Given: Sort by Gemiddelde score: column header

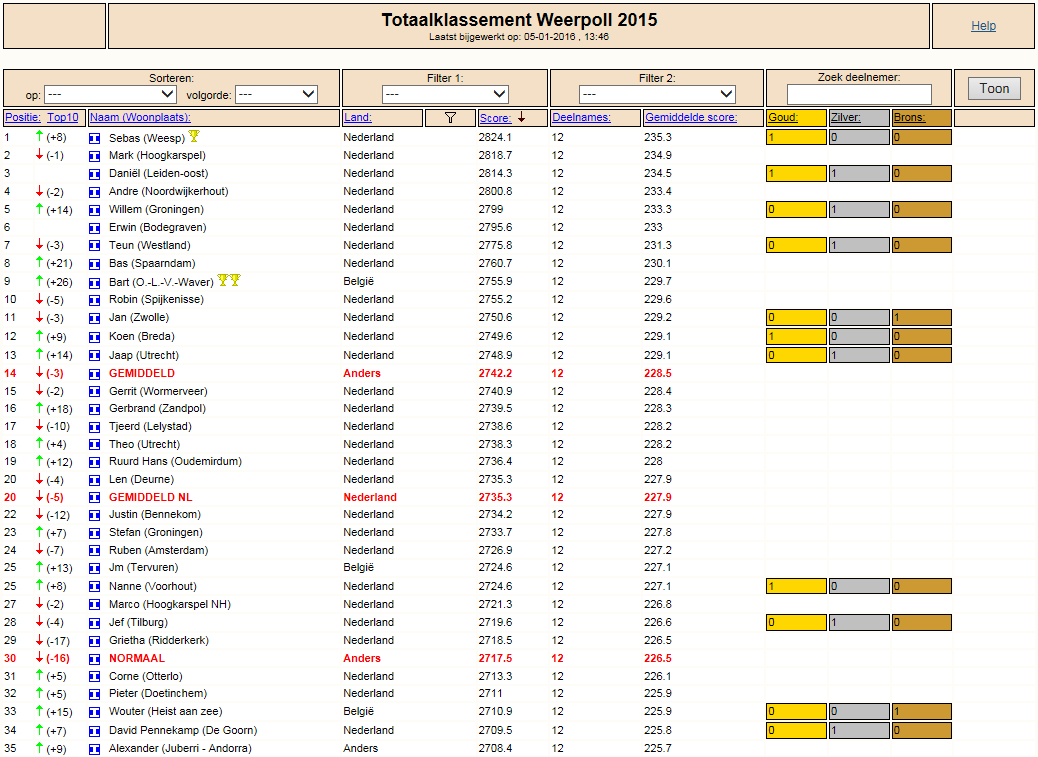Looking at the screenshot, I should (691, 118).
